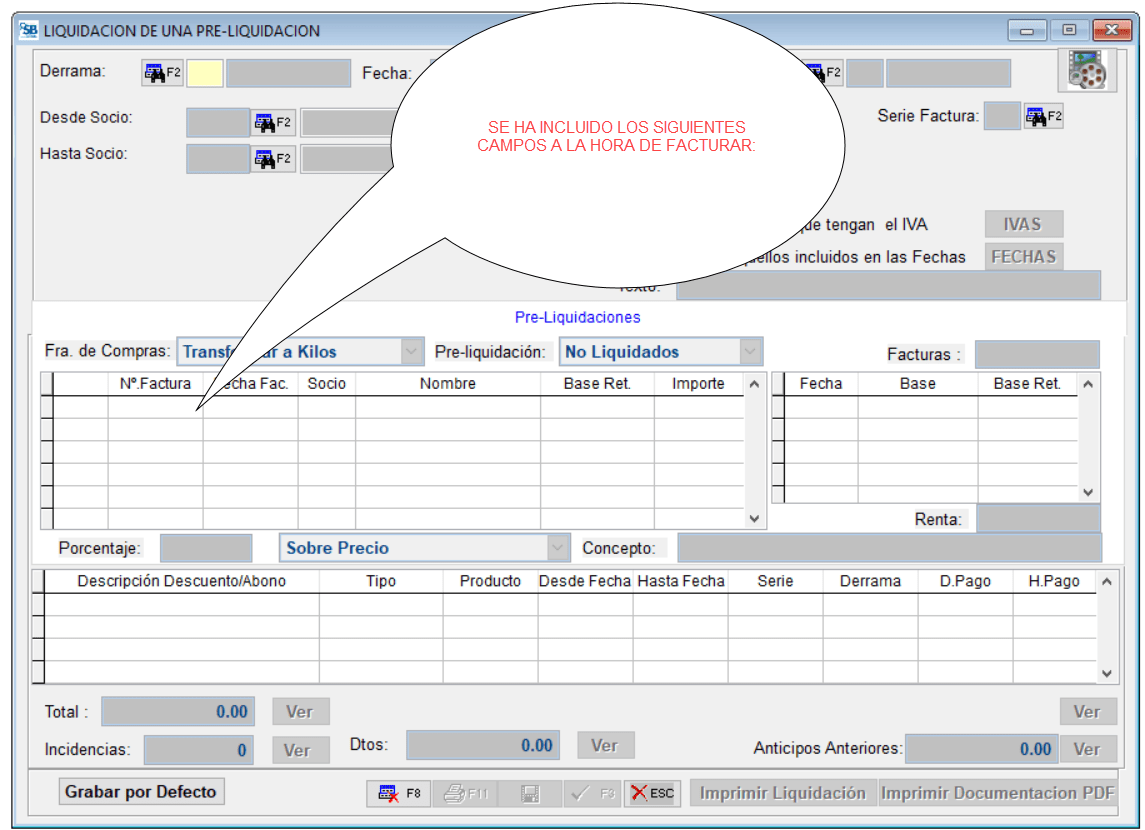Click the yellow Derrama code field
The image size is (1145, 830).
point(205,73)
